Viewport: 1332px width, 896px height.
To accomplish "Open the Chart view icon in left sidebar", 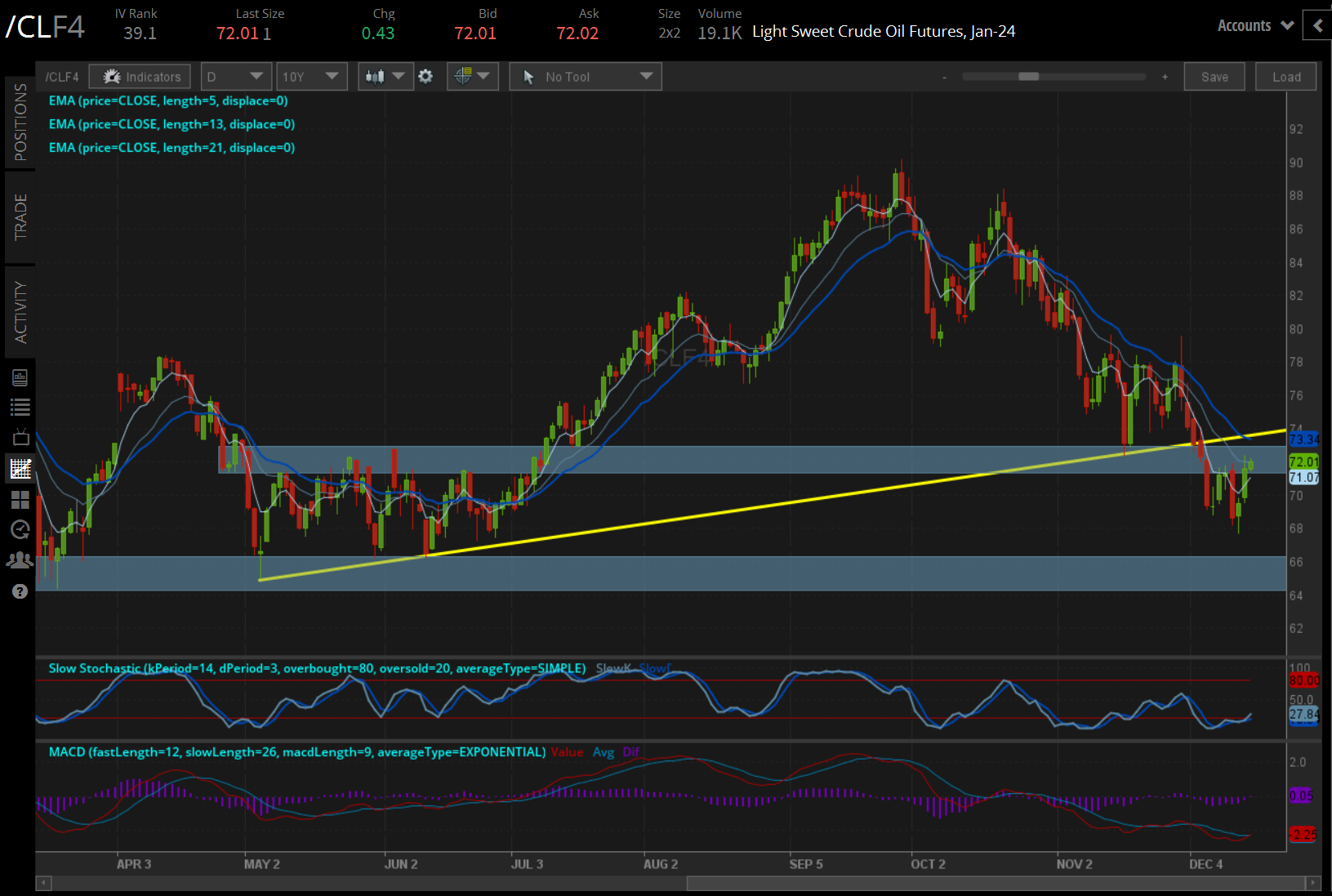I will pyautogui.click(x=20, y=468).
